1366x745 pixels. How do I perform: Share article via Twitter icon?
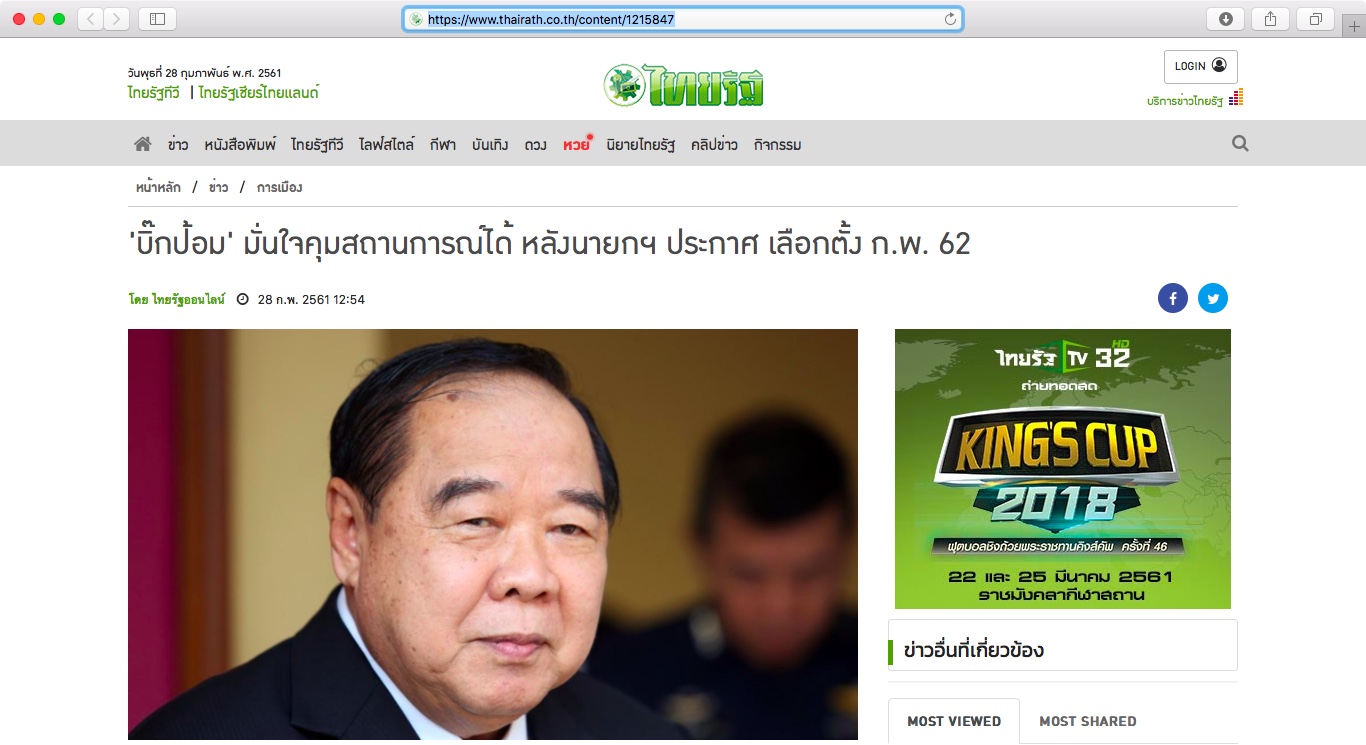1213,298
